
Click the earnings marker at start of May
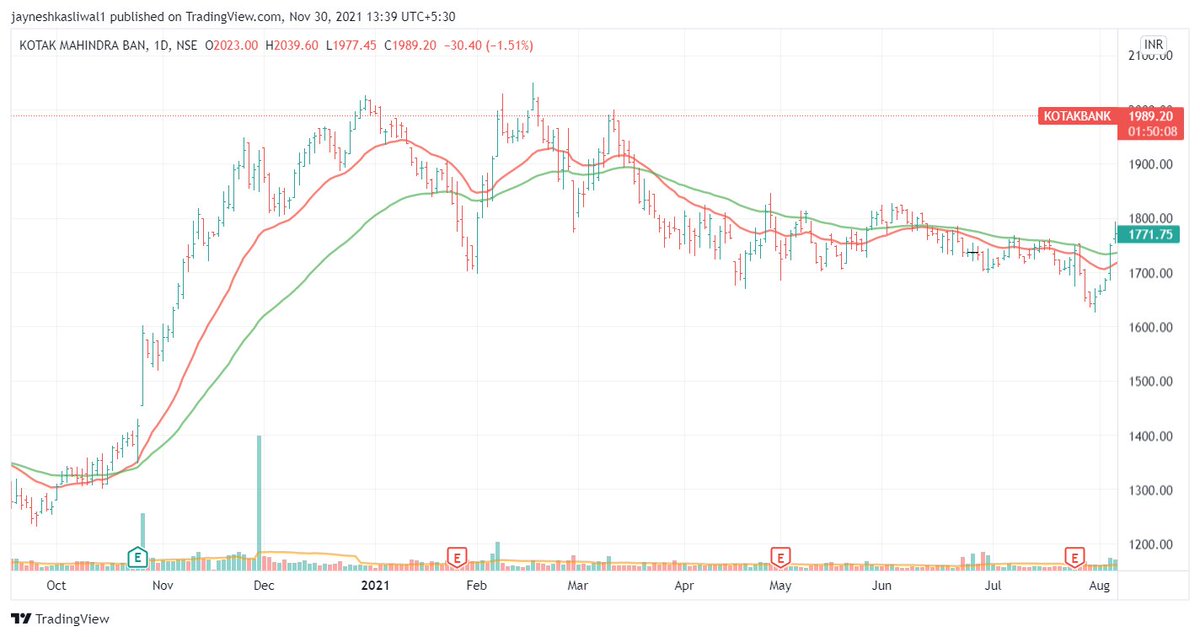[x=779, y=556]
